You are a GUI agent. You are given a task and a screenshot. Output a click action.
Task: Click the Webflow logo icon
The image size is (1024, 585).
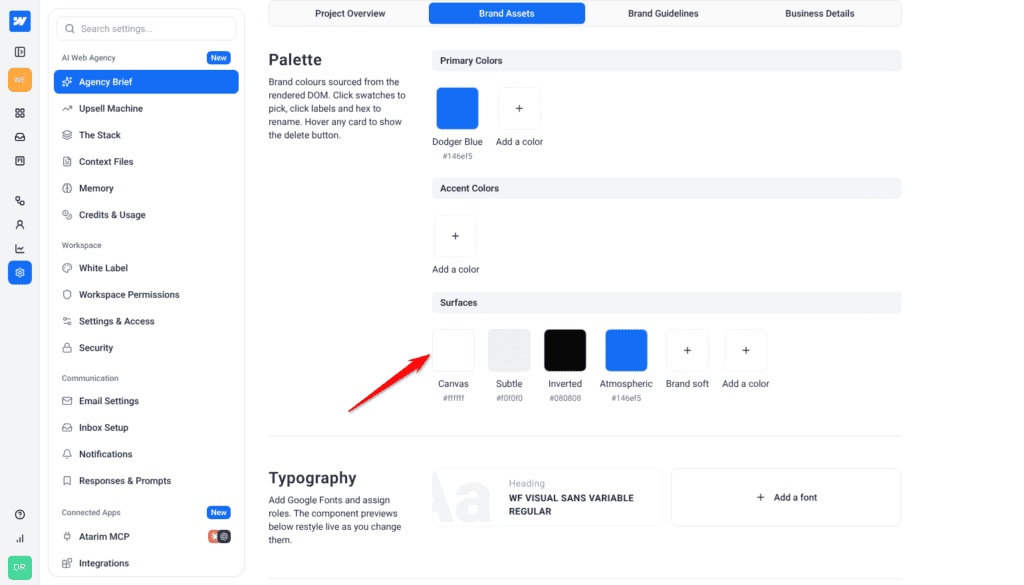pyautogui.click(x=20, y=22)
